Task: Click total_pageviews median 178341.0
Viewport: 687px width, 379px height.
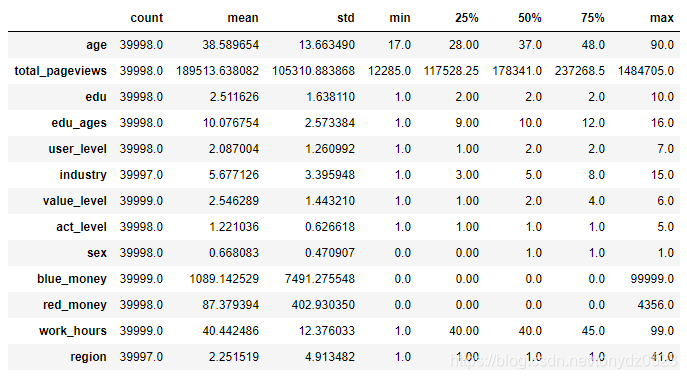Action: [517, 71]
